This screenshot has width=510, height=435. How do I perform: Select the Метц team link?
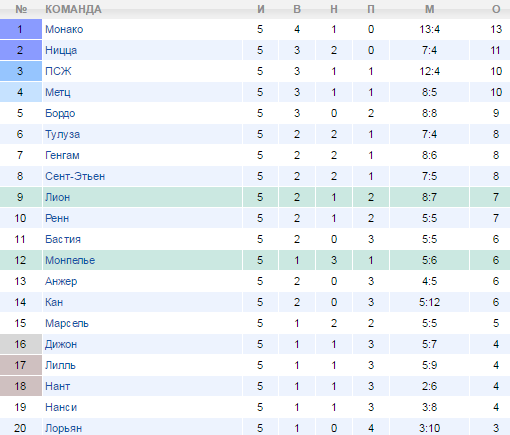point(58,92)
